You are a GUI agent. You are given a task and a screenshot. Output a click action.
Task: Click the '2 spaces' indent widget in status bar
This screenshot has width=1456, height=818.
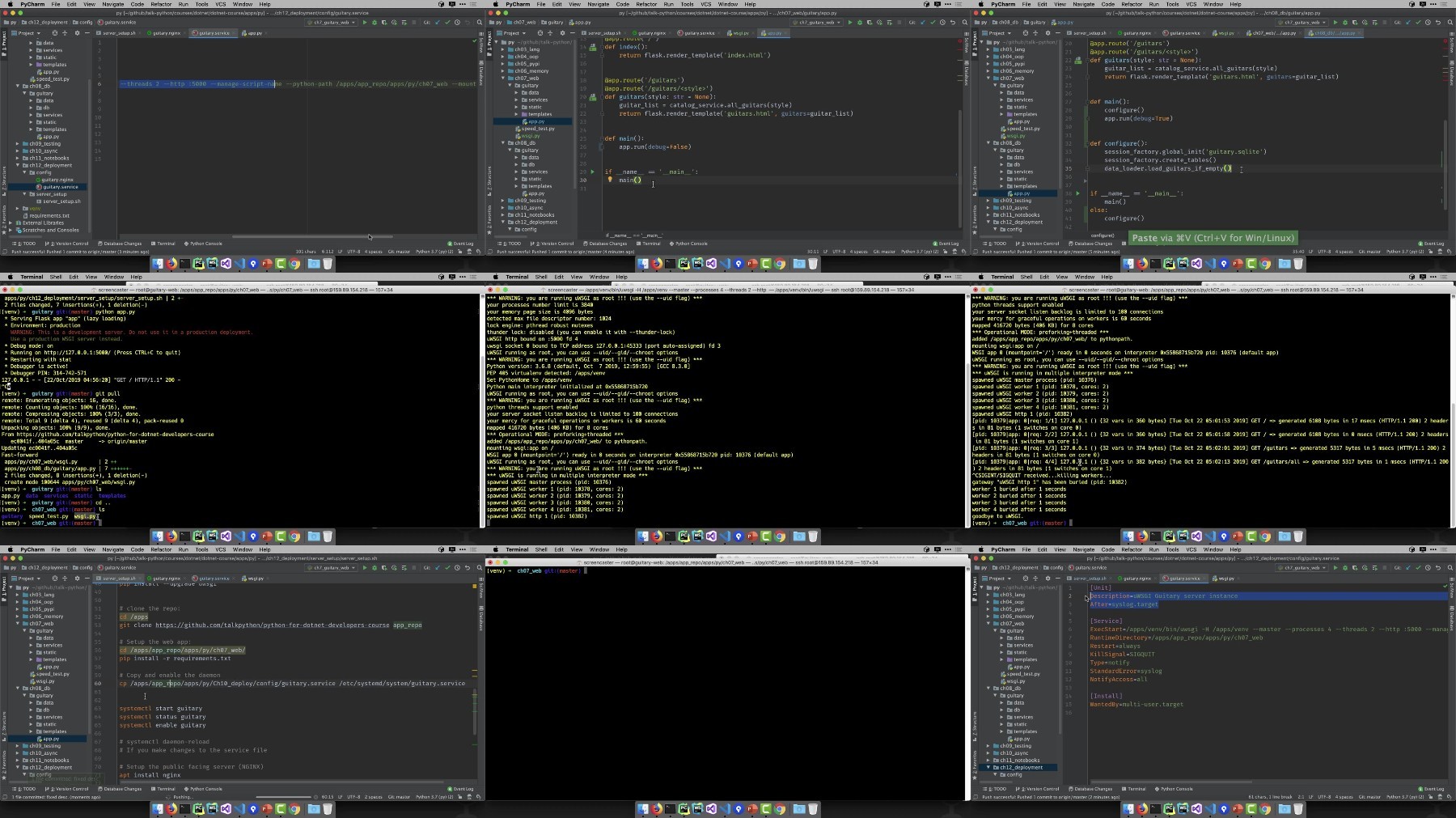(374, 797)
